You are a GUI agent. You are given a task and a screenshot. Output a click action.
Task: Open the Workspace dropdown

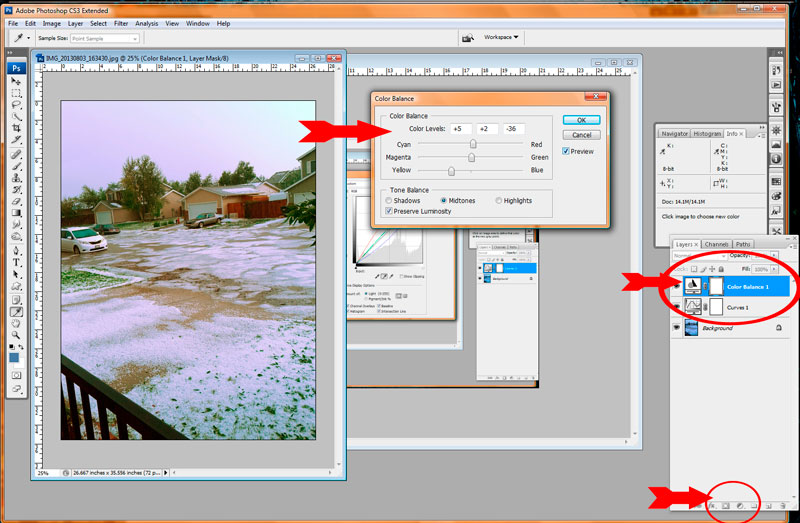(x=501, y=37)
